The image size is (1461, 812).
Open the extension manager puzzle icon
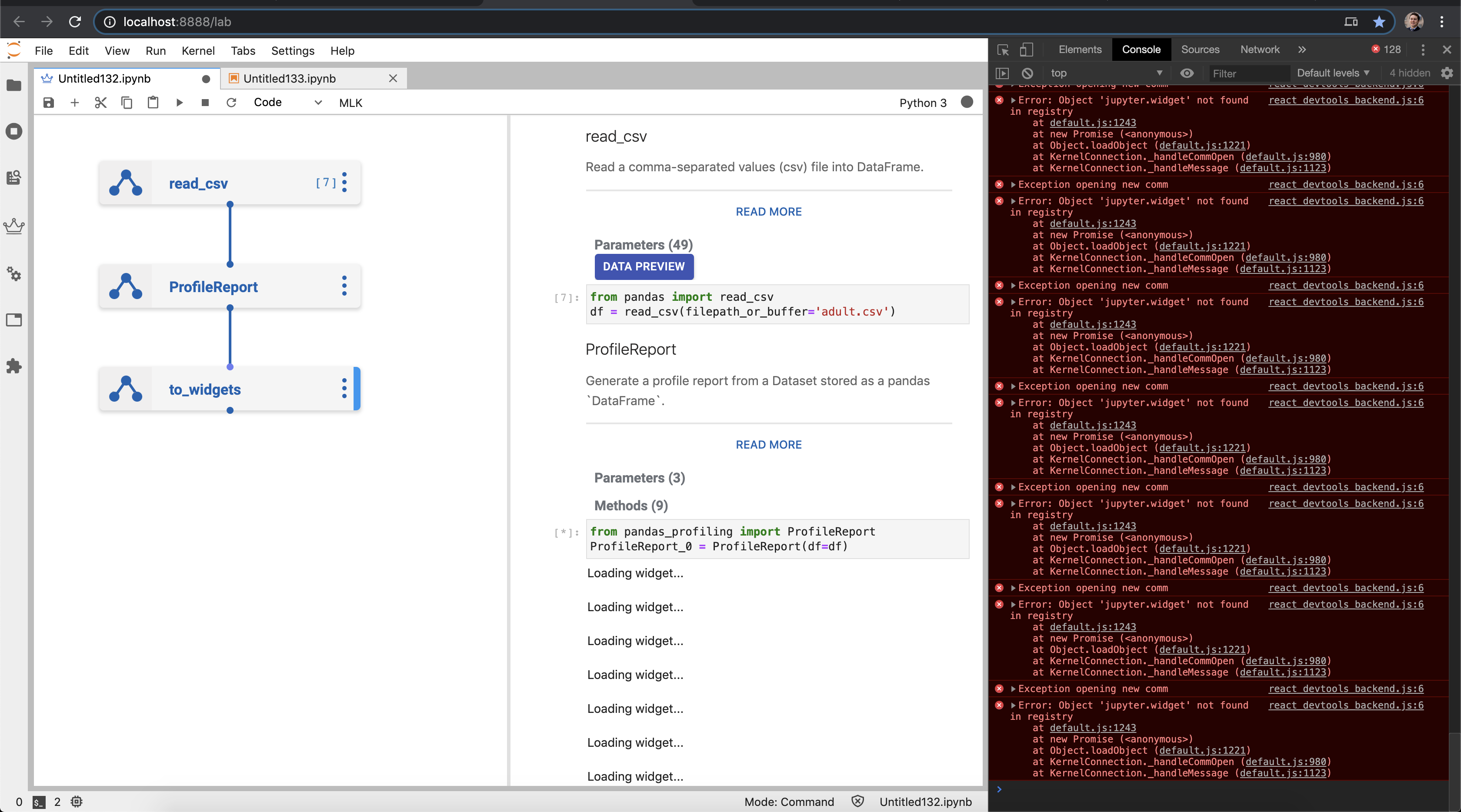[13, 366]
